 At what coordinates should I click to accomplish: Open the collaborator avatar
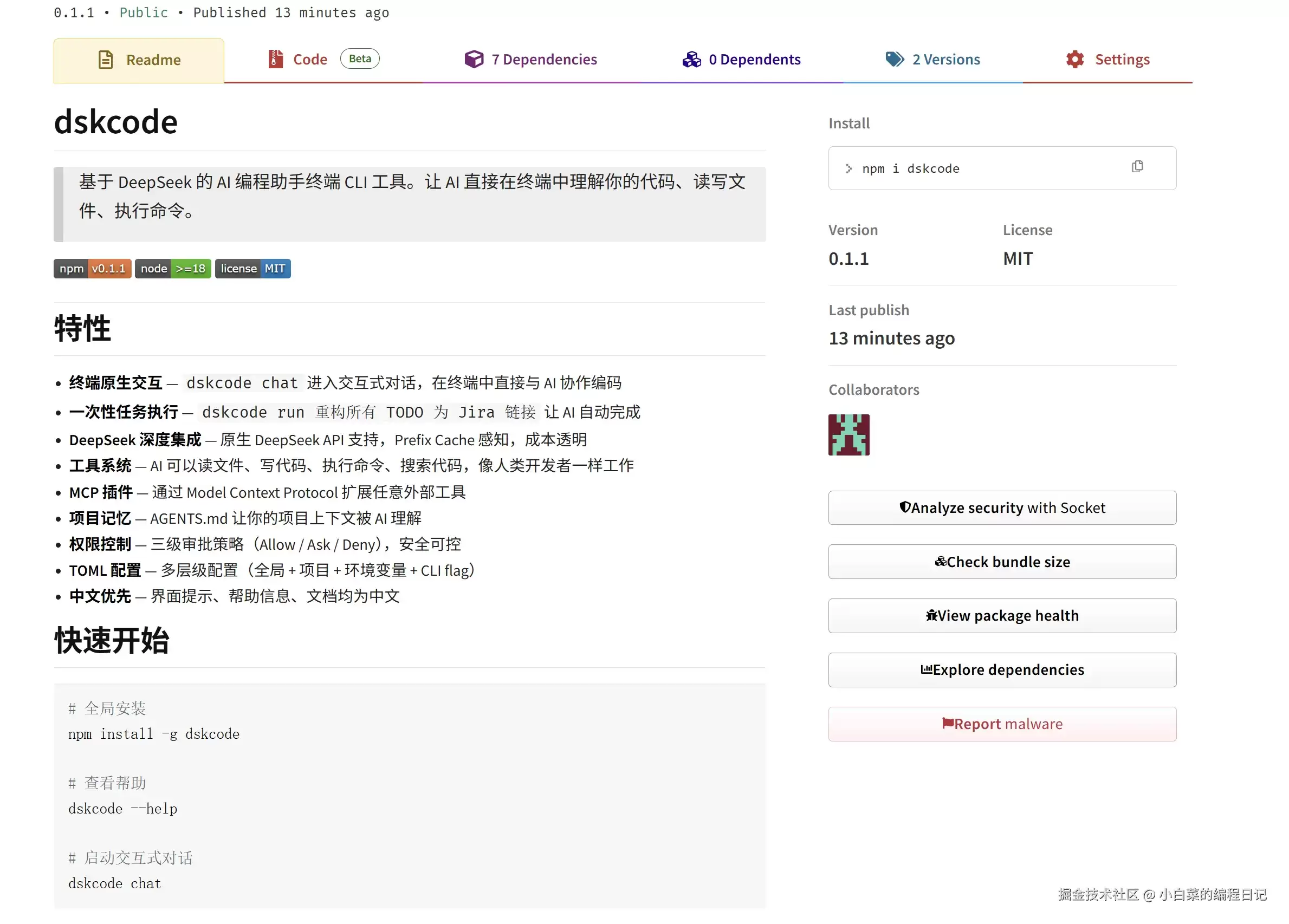(848, 435)
